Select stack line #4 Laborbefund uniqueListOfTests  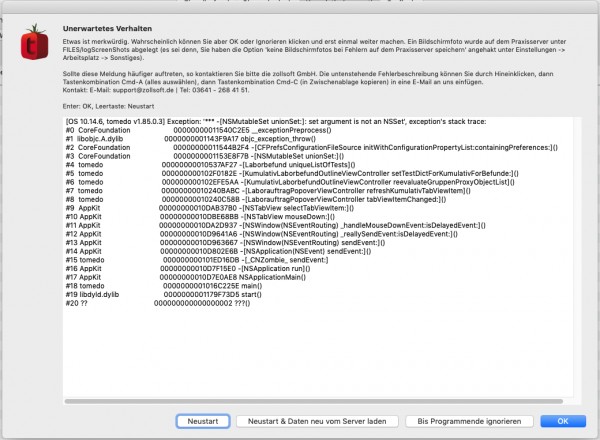pyautogui.click(x=210, y=165)
